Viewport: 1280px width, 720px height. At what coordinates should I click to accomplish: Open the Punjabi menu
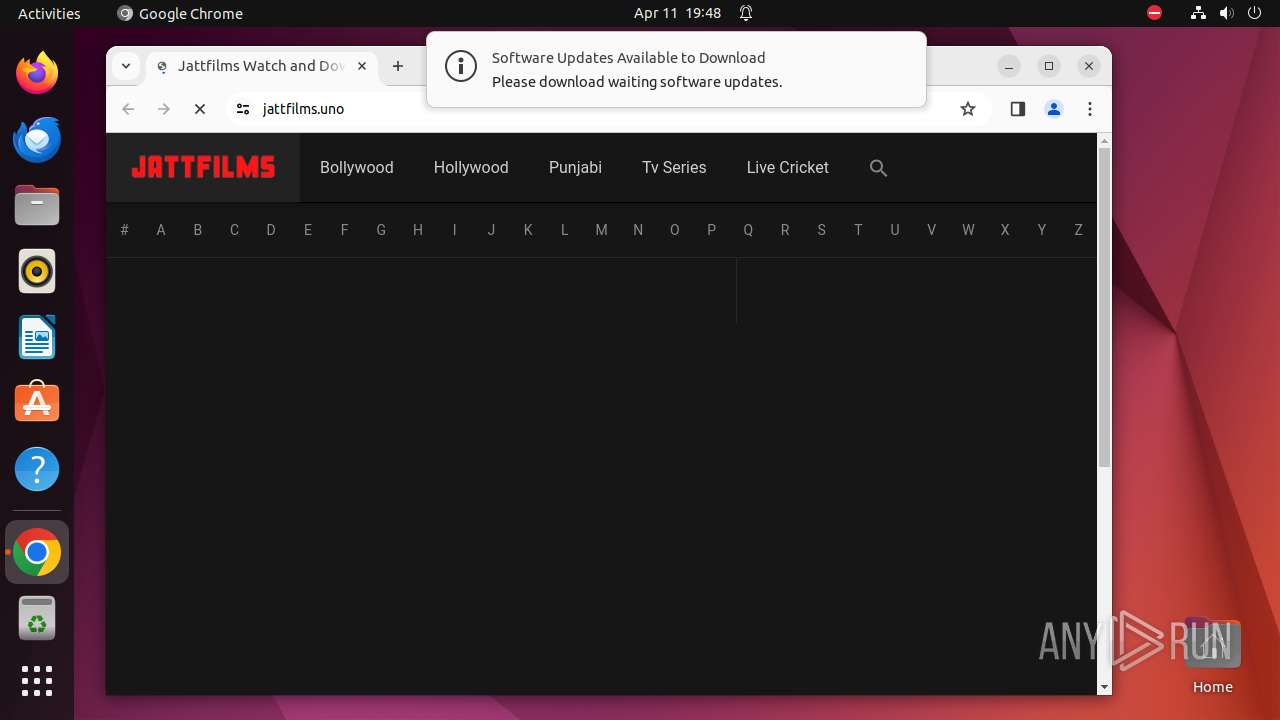pos(575,168)
